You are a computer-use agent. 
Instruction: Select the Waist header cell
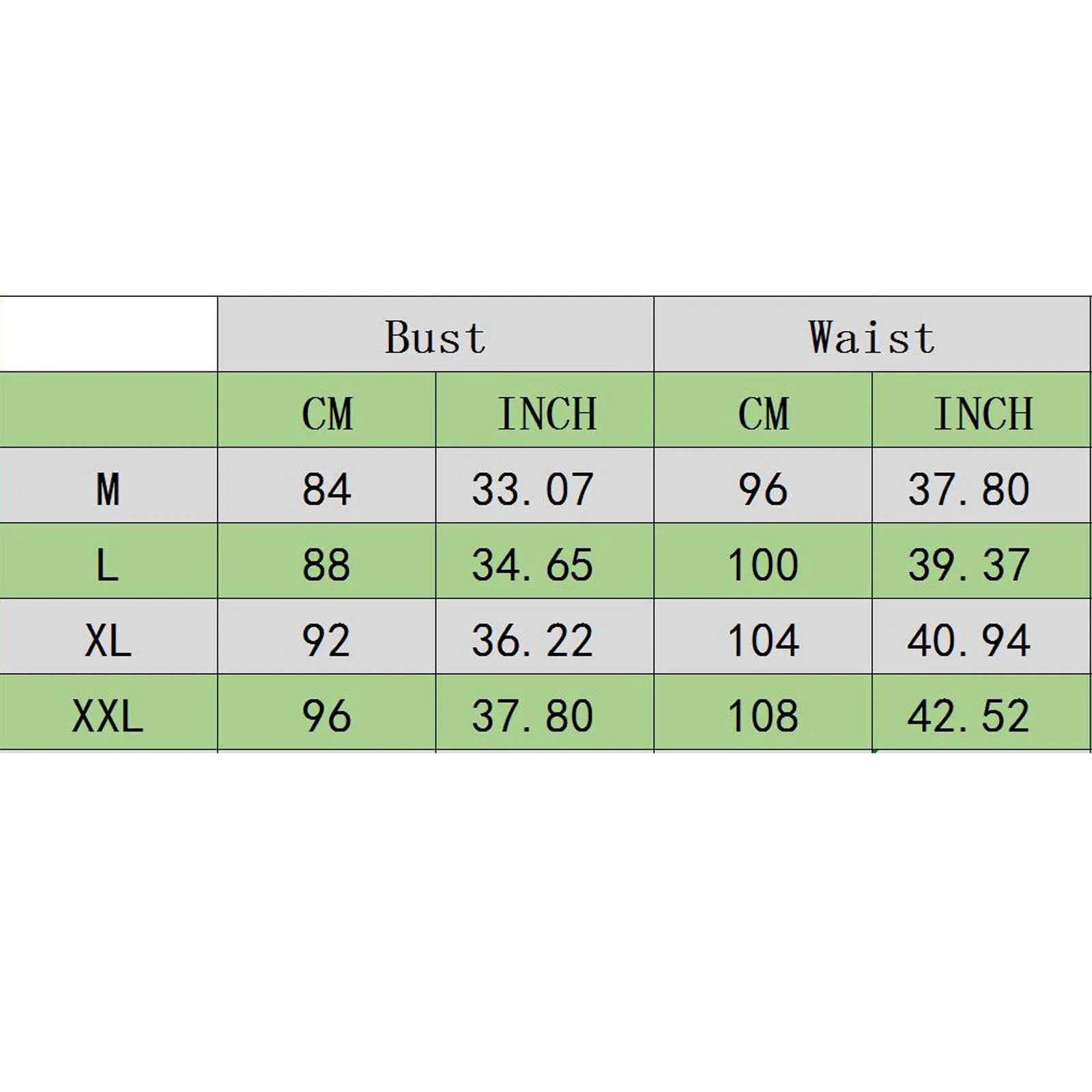pyautogui.click(x=872, y=334)
